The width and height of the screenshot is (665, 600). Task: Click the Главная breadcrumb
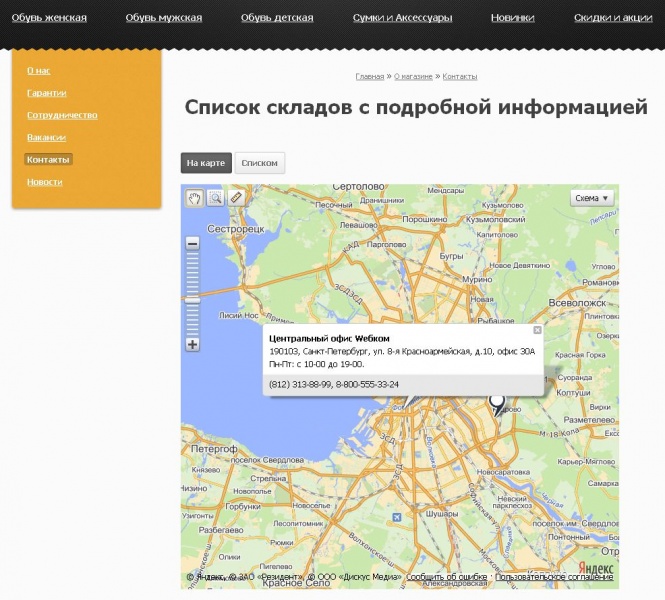[370, 77]
